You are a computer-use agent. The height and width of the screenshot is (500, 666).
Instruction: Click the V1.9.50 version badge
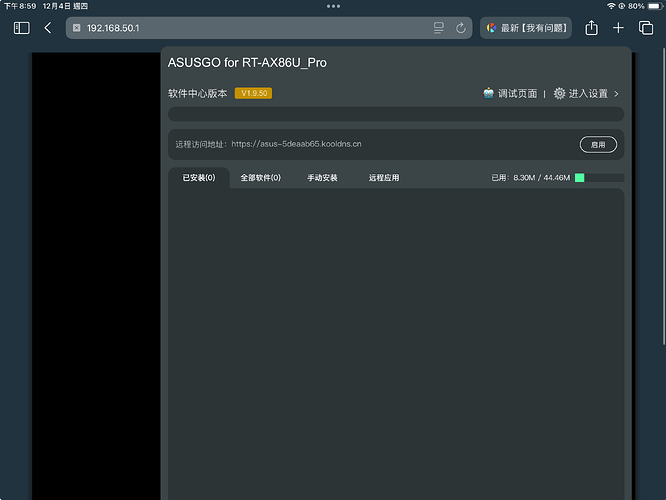click(x=253, y=93)
